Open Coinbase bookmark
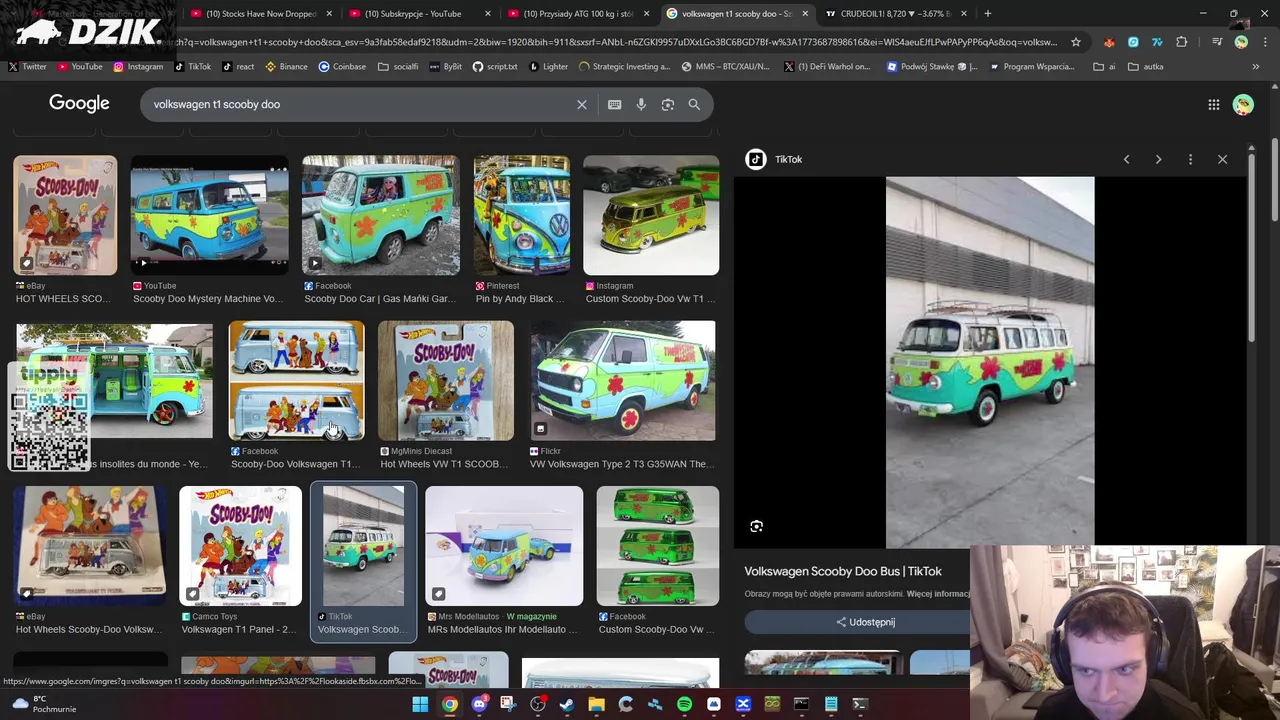Viewport: 1280px width, 720px height. pos(342,67)
